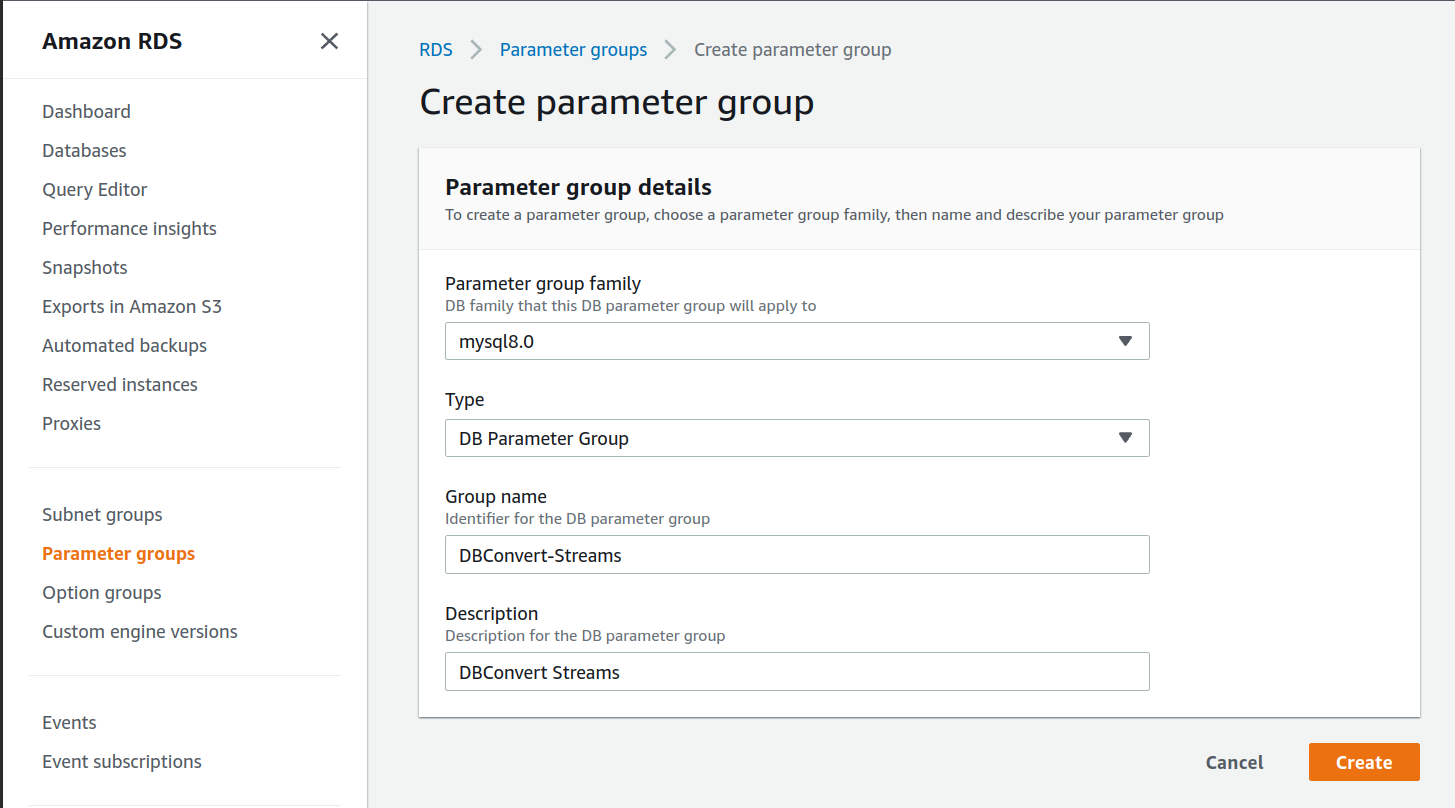Open Custom engine versions
1455x808 pixels.
(140, 631)
